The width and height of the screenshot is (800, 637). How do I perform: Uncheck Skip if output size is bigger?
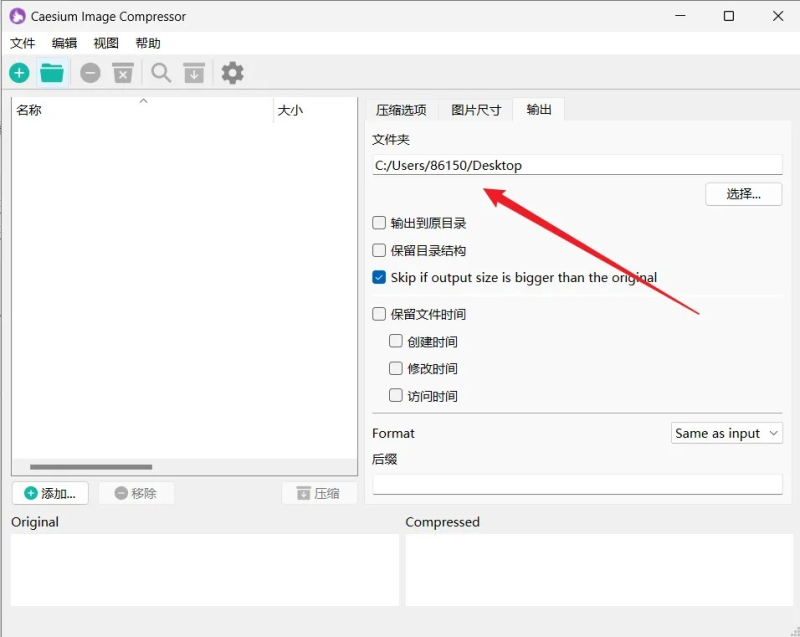click(x=379, y=278)
